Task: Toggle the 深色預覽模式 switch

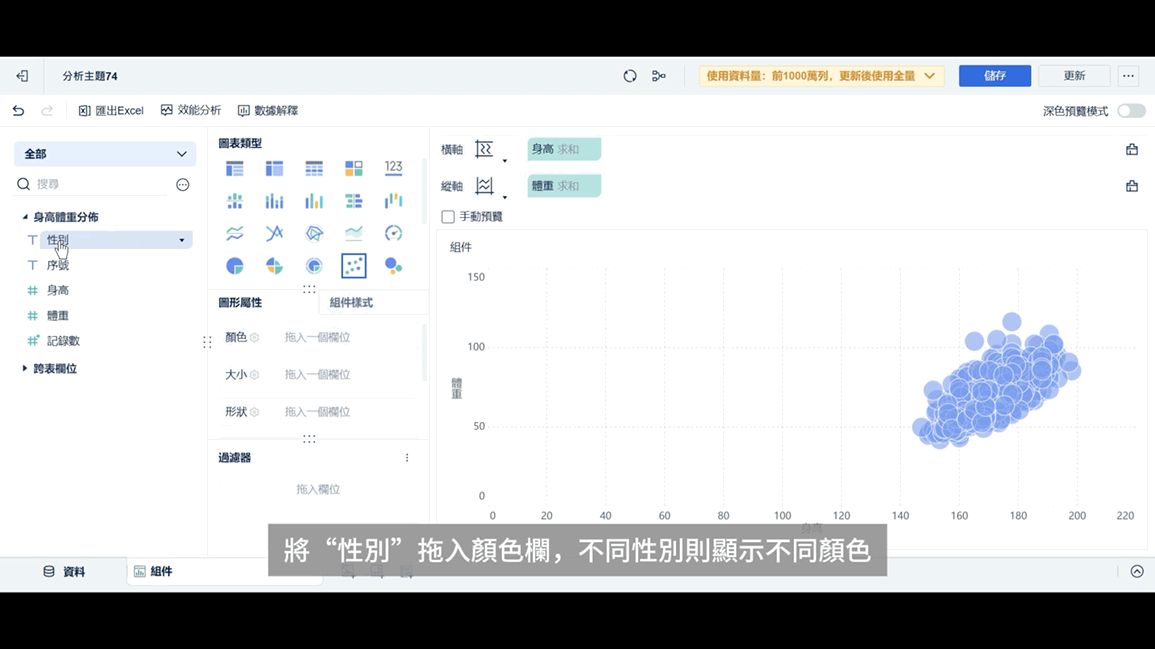Action: [x=1131, y=111]
